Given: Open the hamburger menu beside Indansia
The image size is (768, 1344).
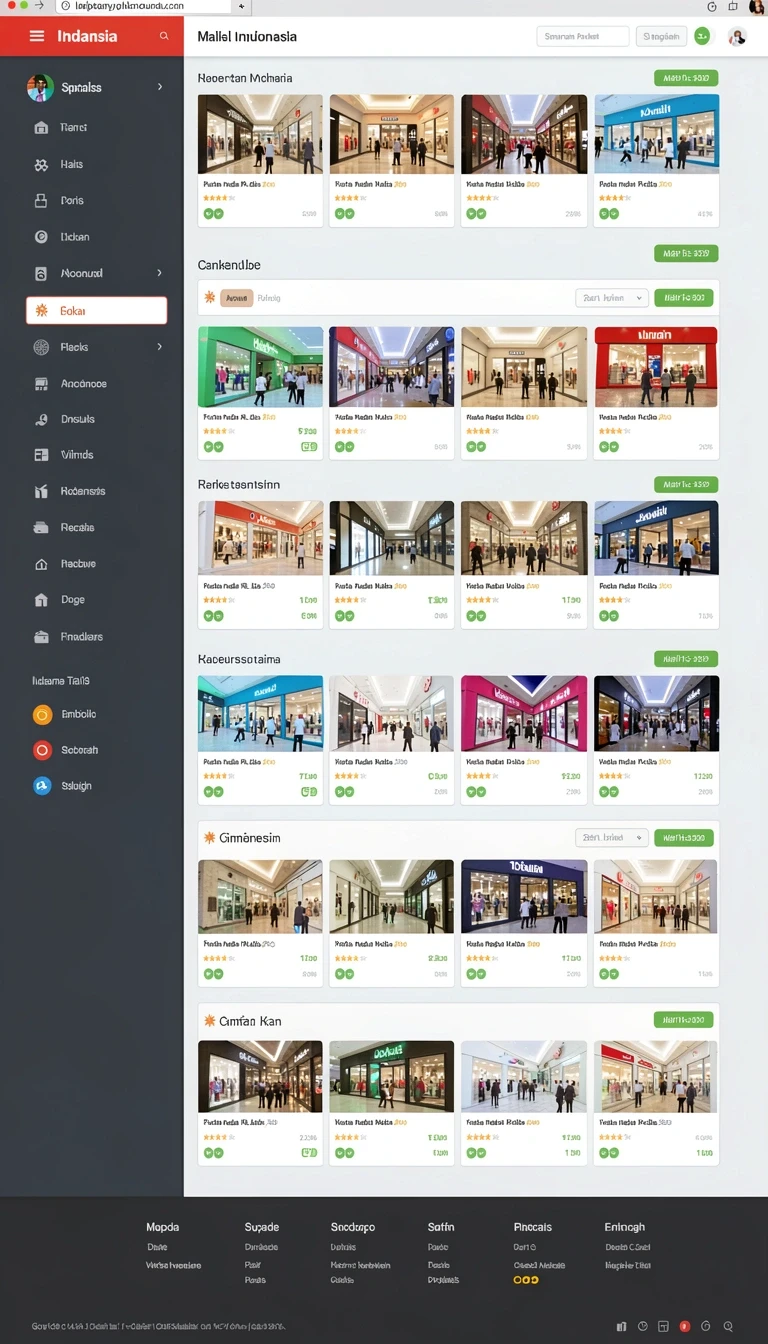Looking at the screenshot, I should (37, 36).
